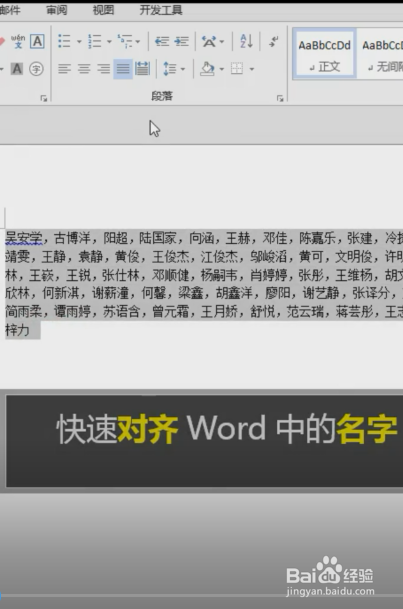
Task: Expand the numbering style dropdown
Action: pyautogui.click(x=109, y=41)
